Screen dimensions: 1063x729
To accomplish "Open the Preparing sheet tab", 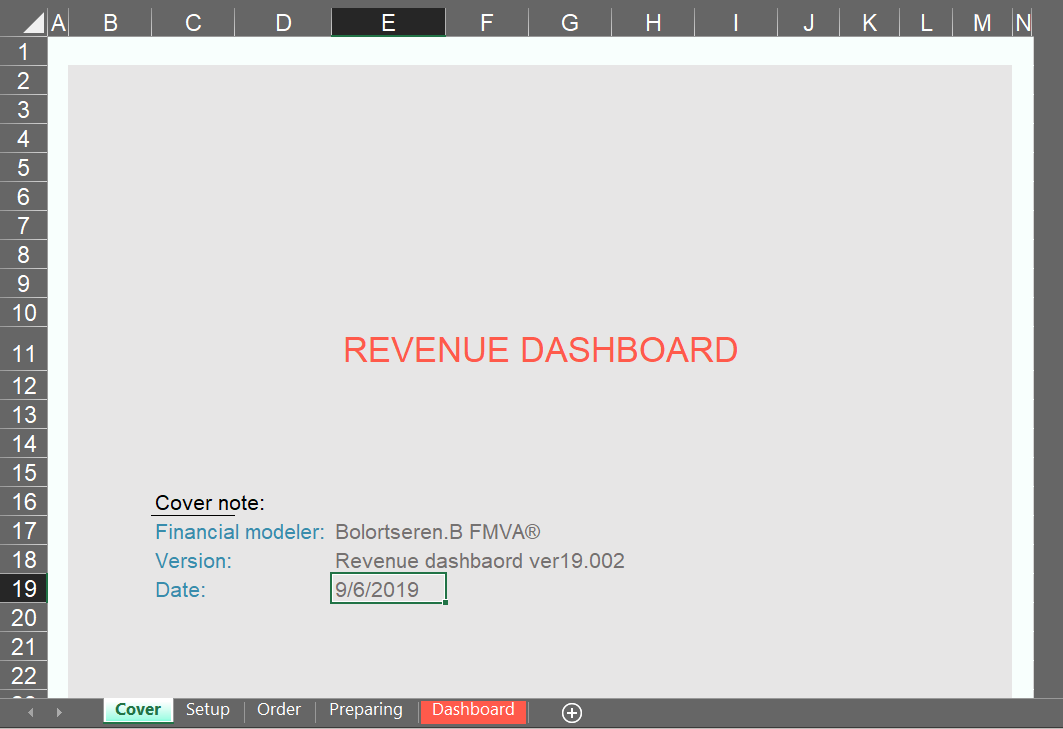I will [x=365, y=710].
